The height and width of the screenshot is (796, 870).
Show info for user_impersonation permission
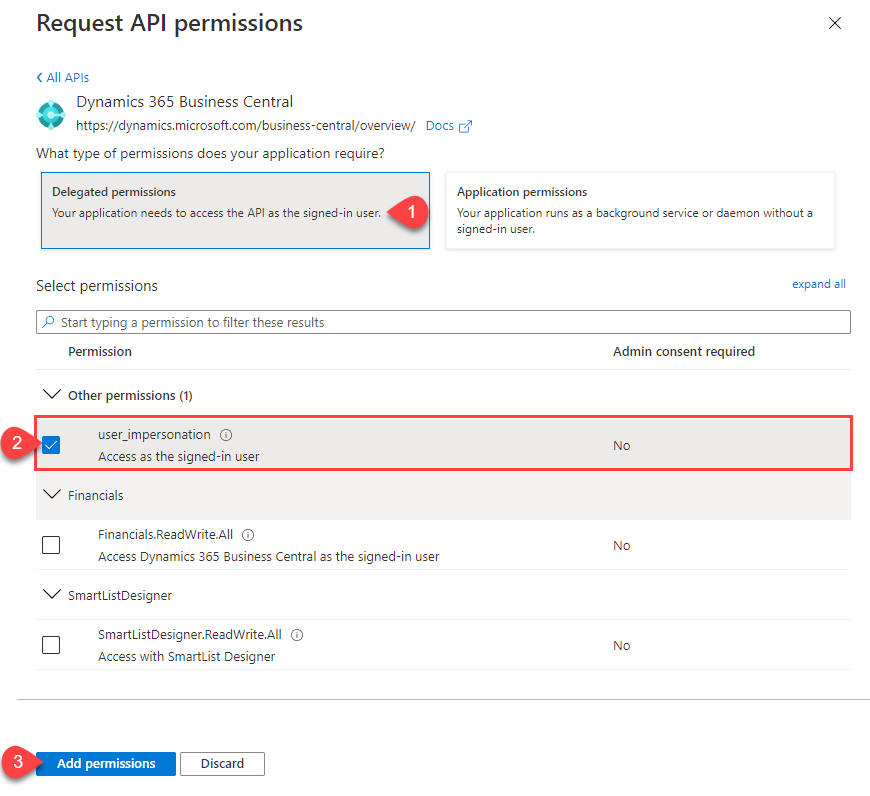226,435
